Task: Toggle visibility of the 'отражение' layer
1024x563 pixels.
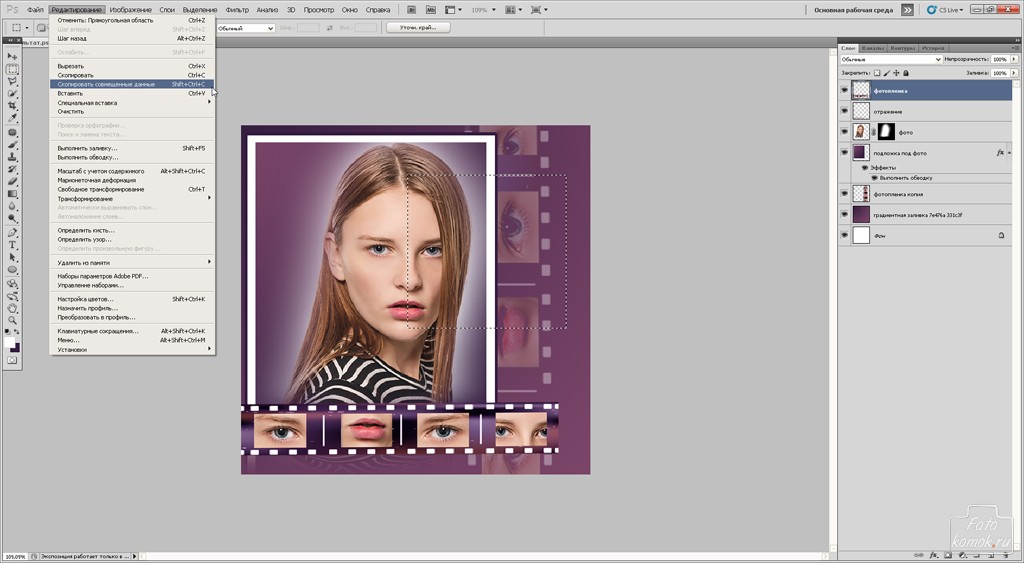Action: pos(844,111)
